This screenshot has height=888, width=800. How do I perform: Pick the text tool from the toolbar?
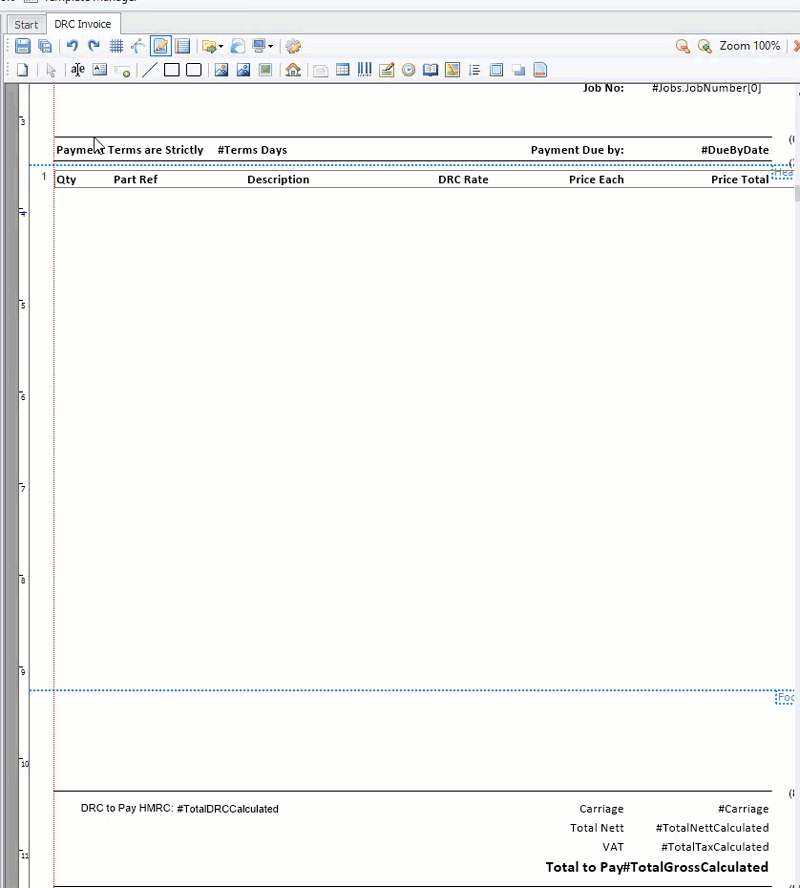tap(78, 70)
